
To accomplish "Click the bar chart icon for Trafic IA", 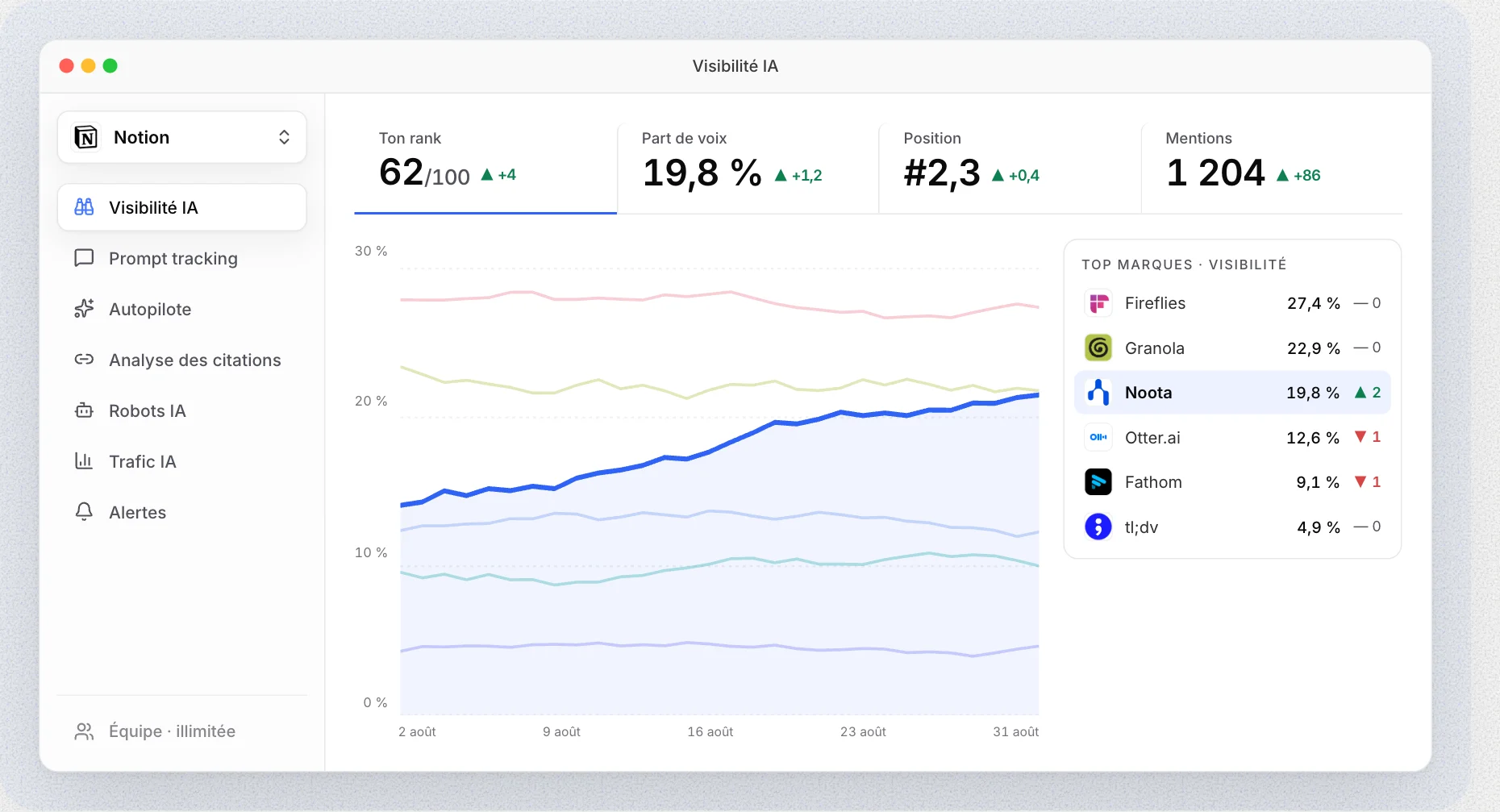I will pos(84,461).
